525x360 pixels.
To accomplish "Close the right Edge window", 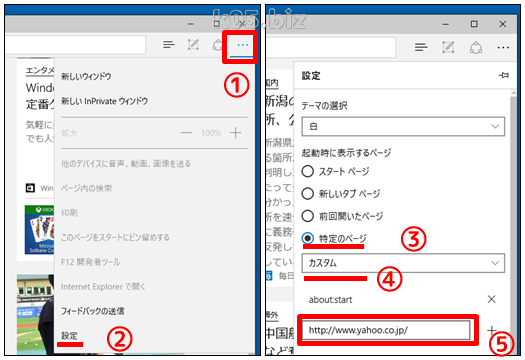I will click(503, 24).
